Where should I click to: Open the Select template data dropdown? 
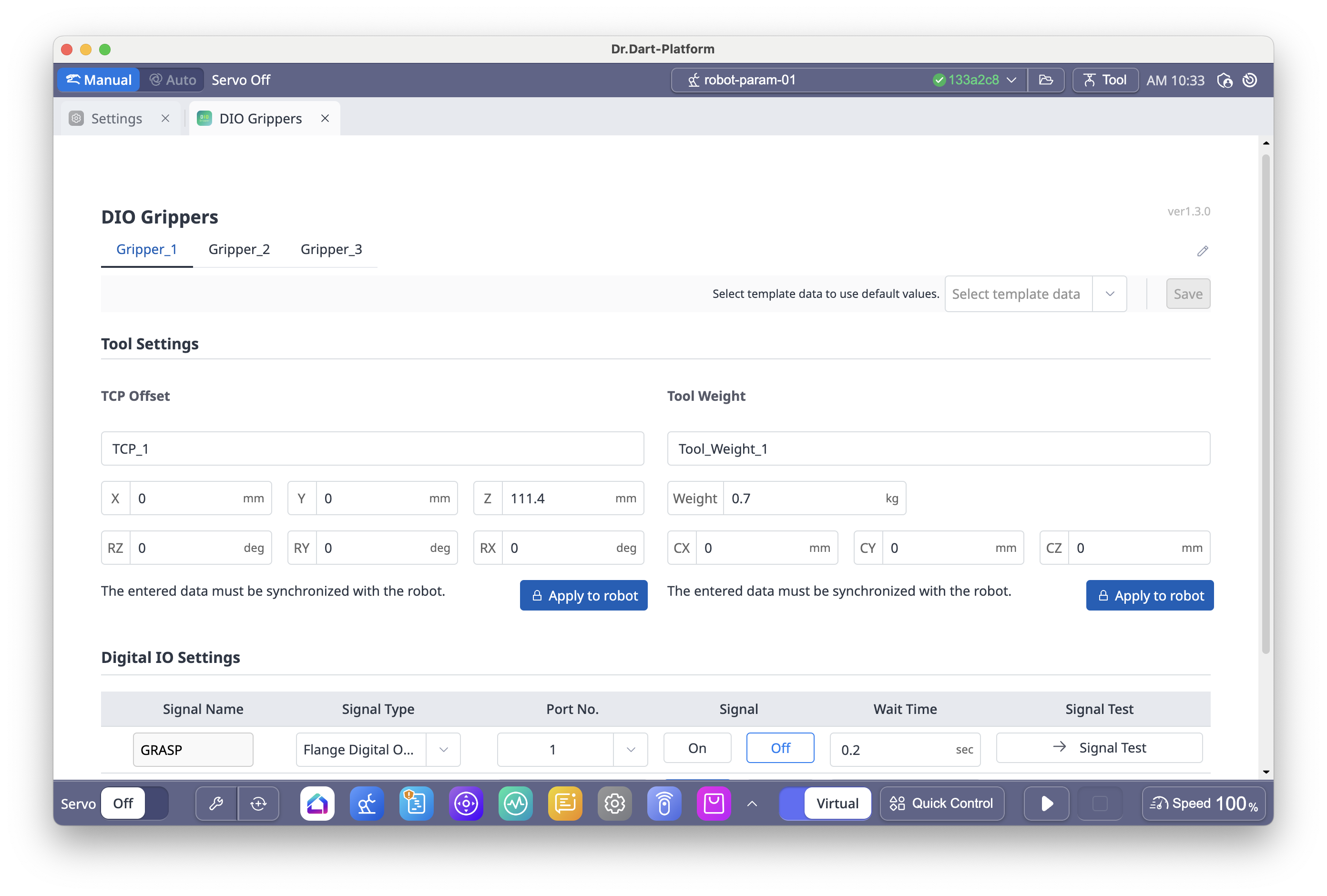(1035, 294)
